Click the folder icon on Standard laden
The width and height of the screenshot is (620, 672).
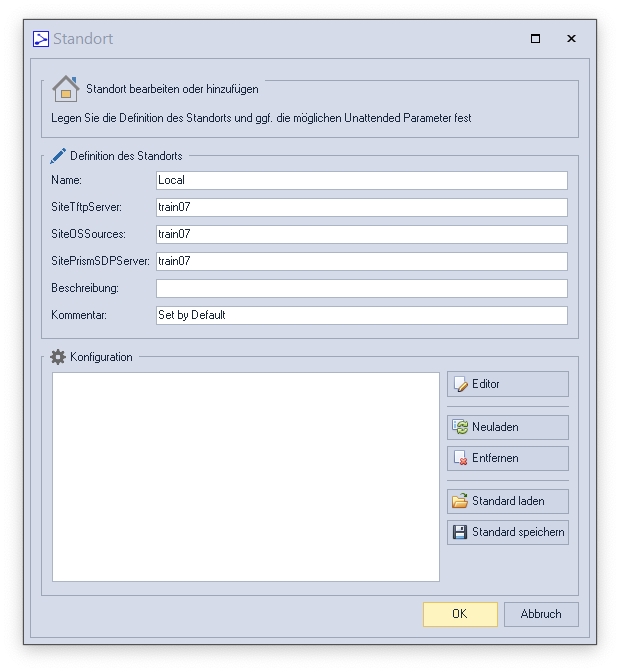pyautogui.click(x=460, y=501)
